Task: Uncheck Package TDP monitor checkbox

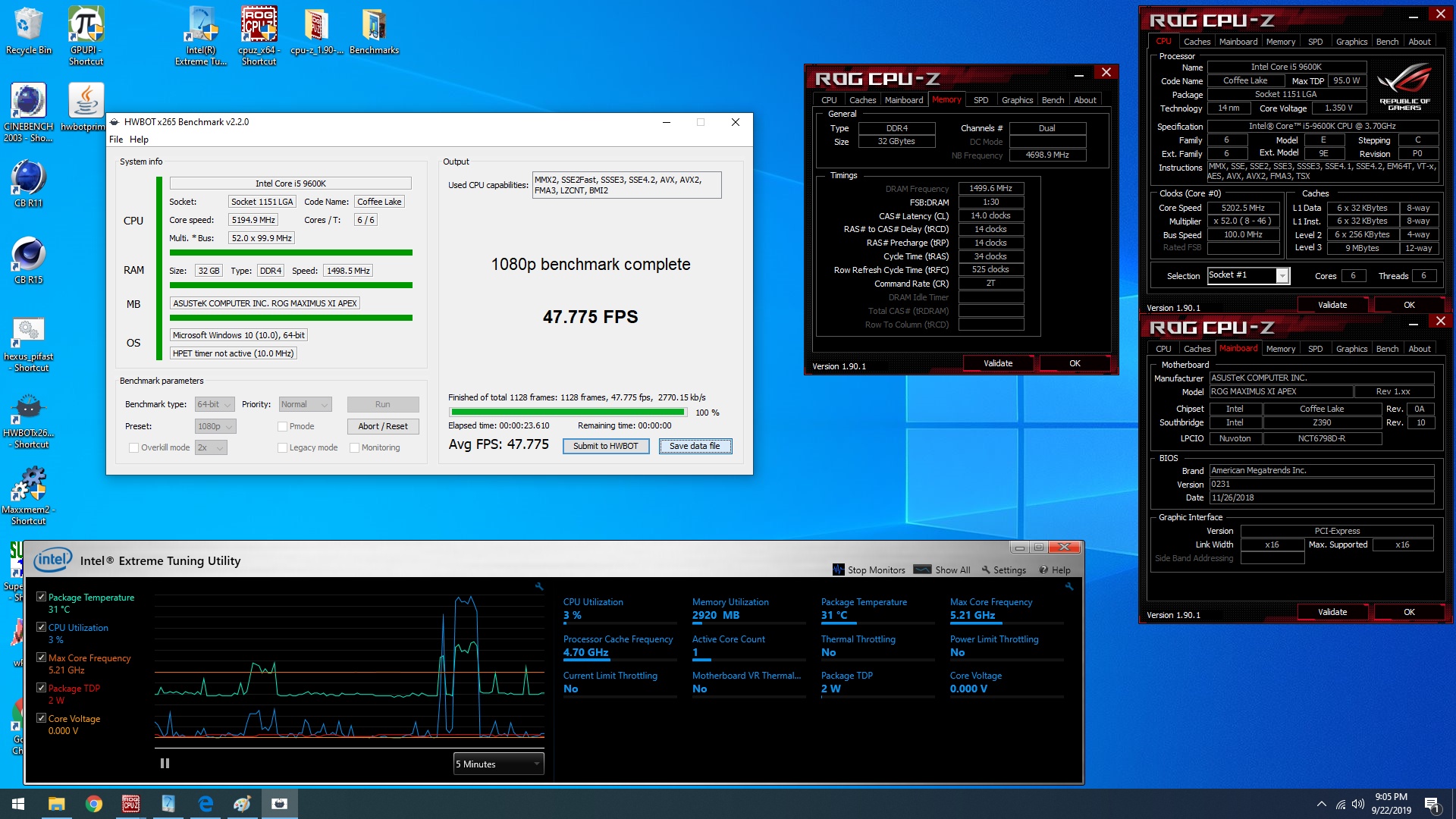Action: click(42, 688)
